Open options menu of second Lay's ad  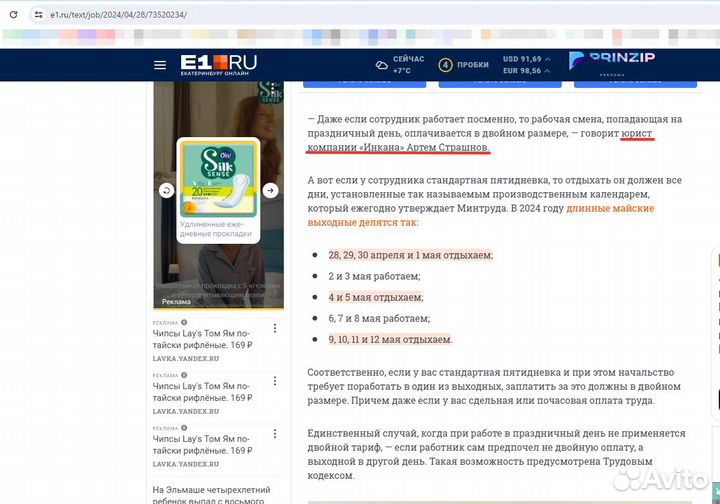[x=275, y=381]
